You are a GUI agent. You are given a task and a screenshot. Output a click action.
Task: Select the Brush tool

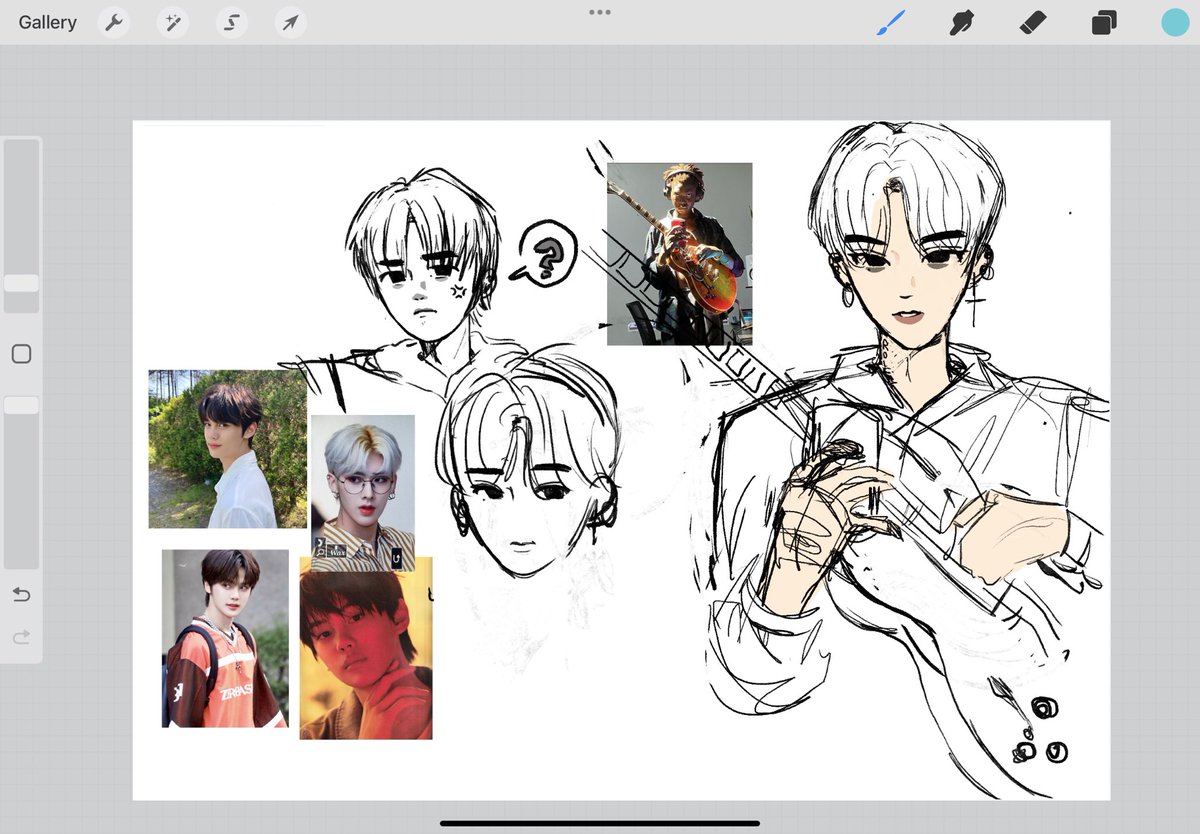click(890, 22)
